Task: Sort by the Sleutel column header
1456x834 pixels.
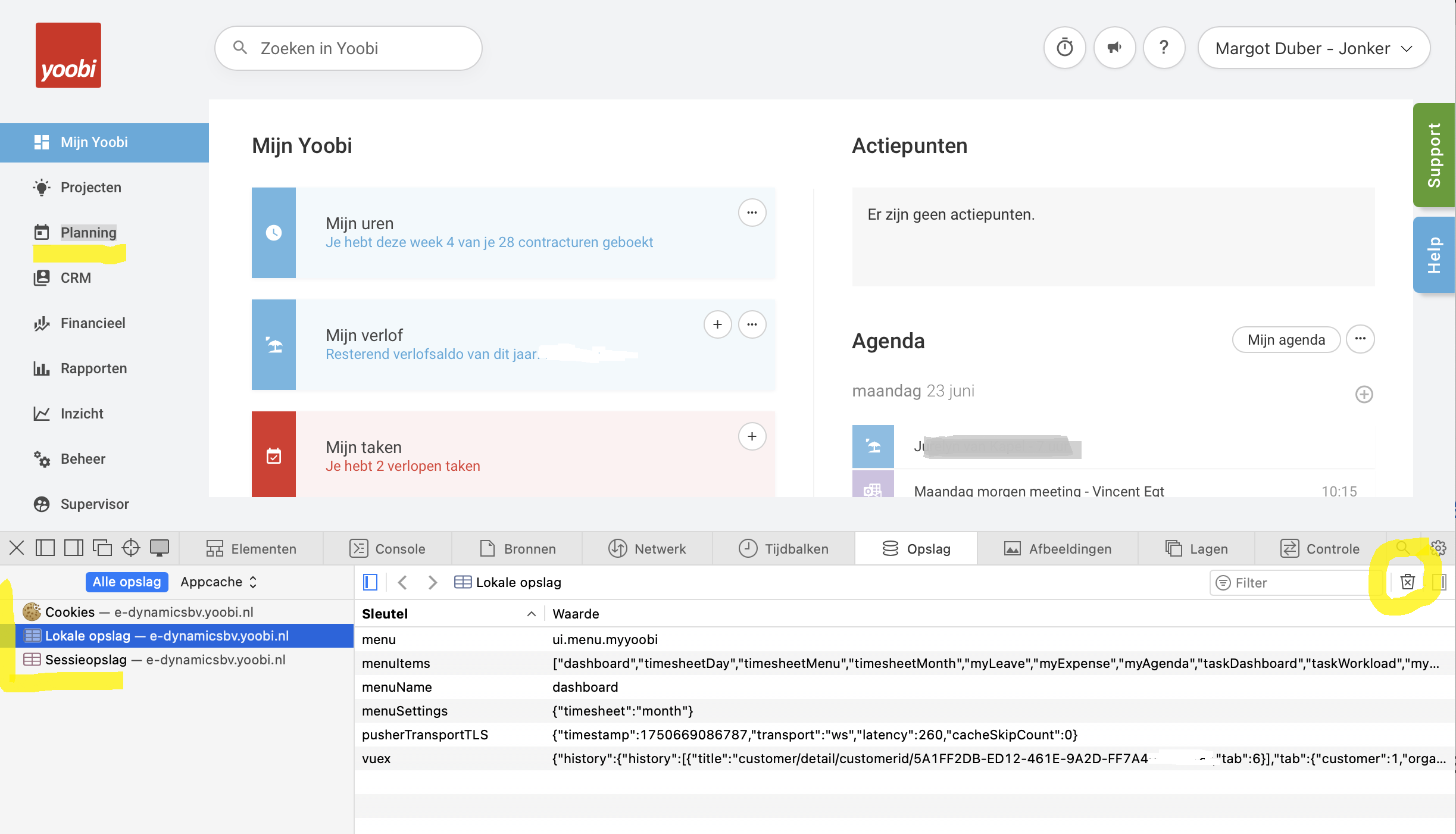Action: [449, 614]
